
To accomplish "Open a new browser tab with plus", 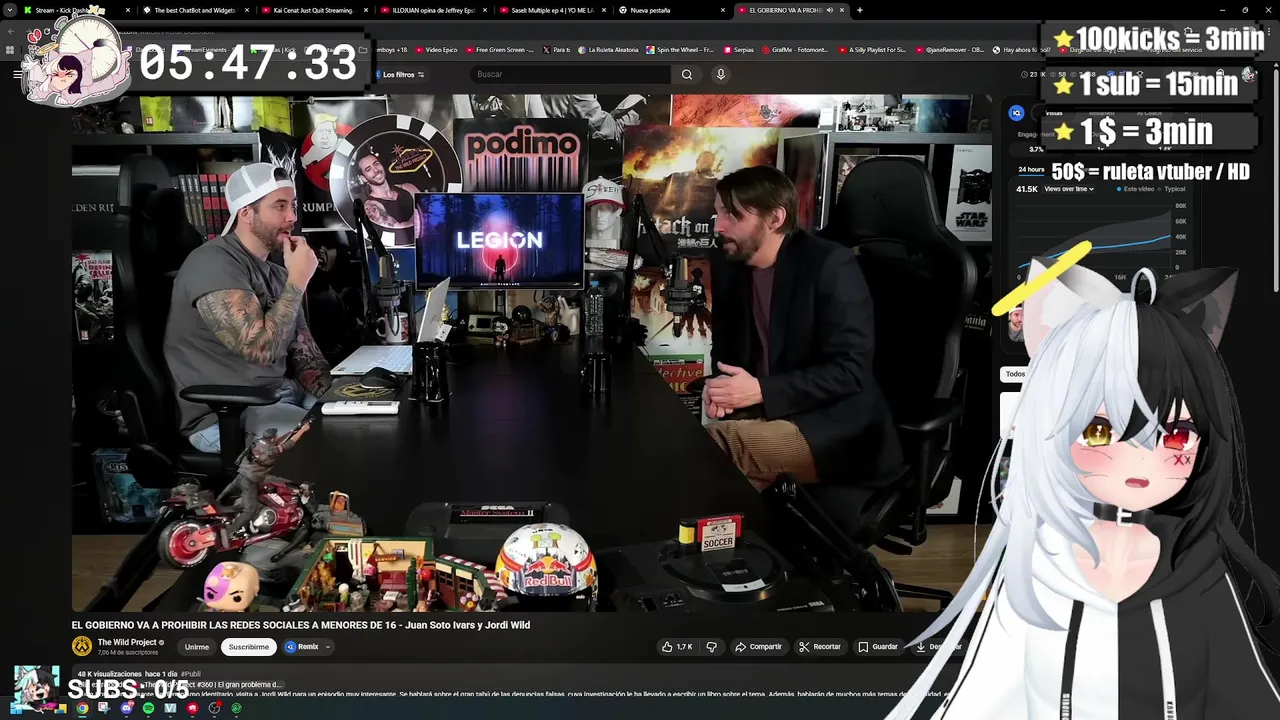I will (859, 10).
